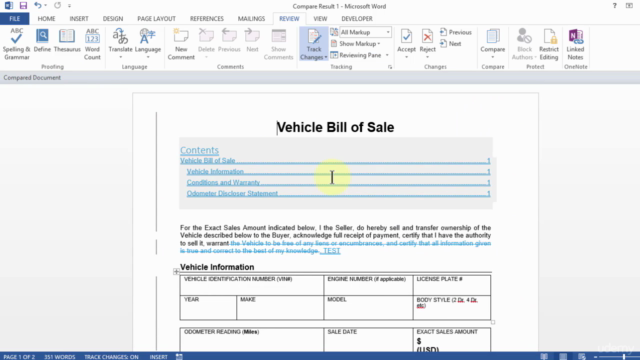Expand the Undo history dropdown
640x360 pixels.
pyautogui.click(x=45, y=6)
